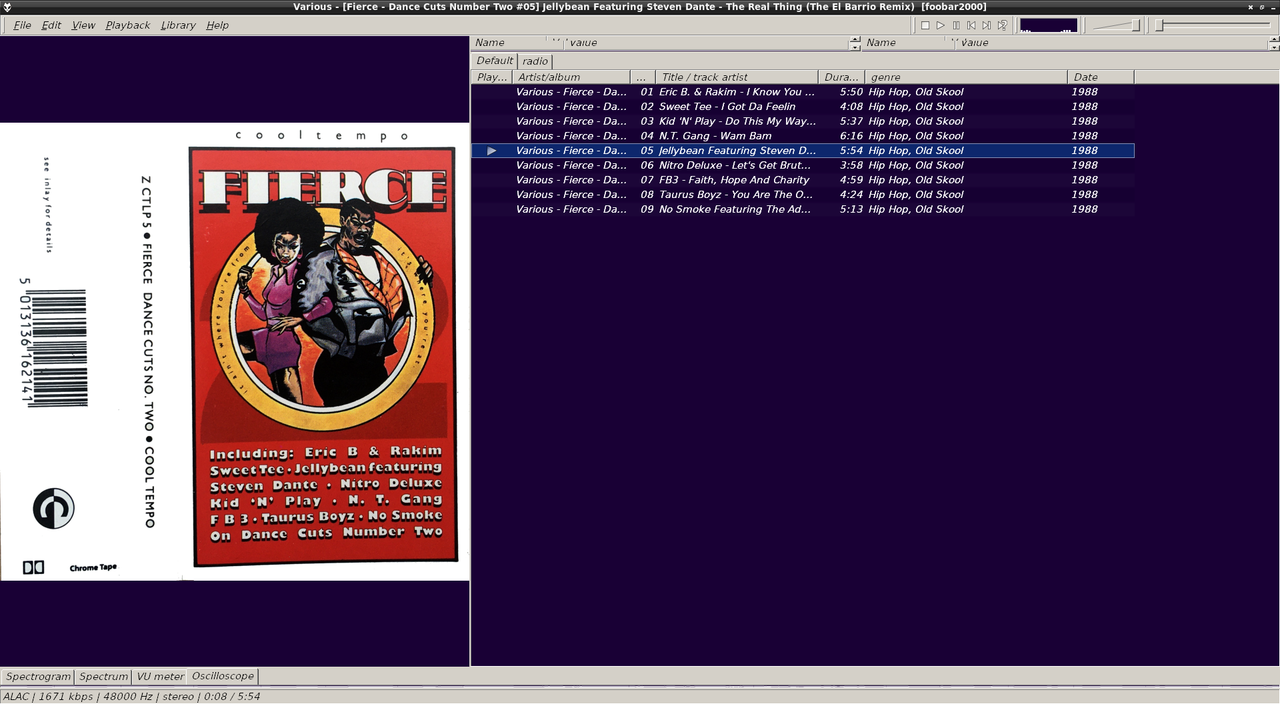Screen dimensions: 1280x704
Task: Click the 6:16 duration of track 04
Action: pyautogui.click(x=851, y=136)
